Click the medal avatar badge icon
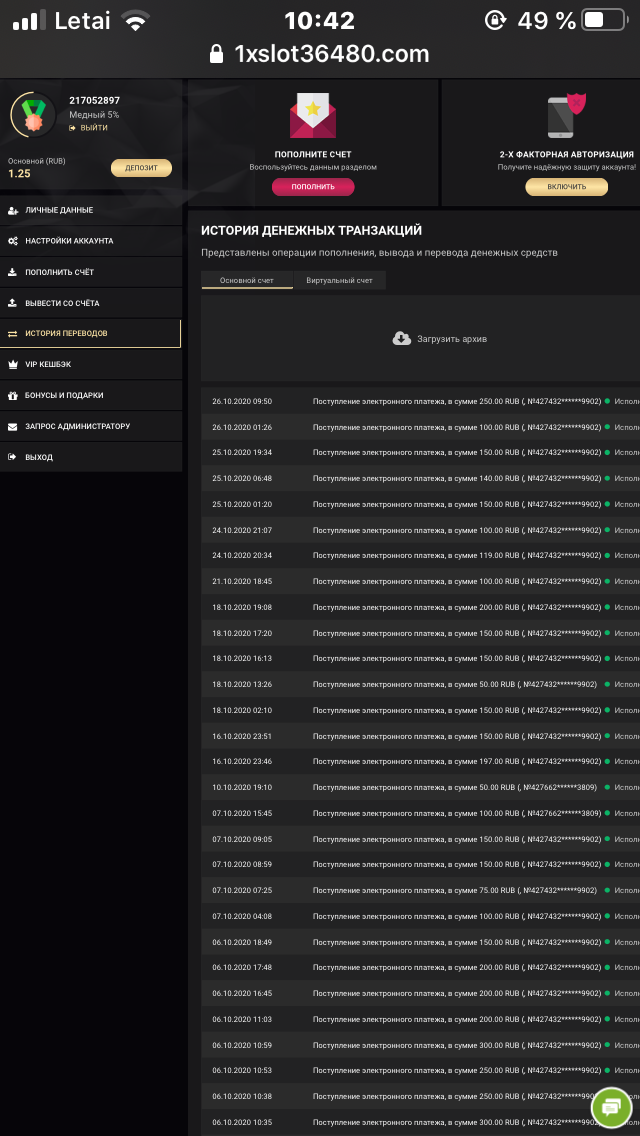This screenshot has height=1136, width=640. 34,115
